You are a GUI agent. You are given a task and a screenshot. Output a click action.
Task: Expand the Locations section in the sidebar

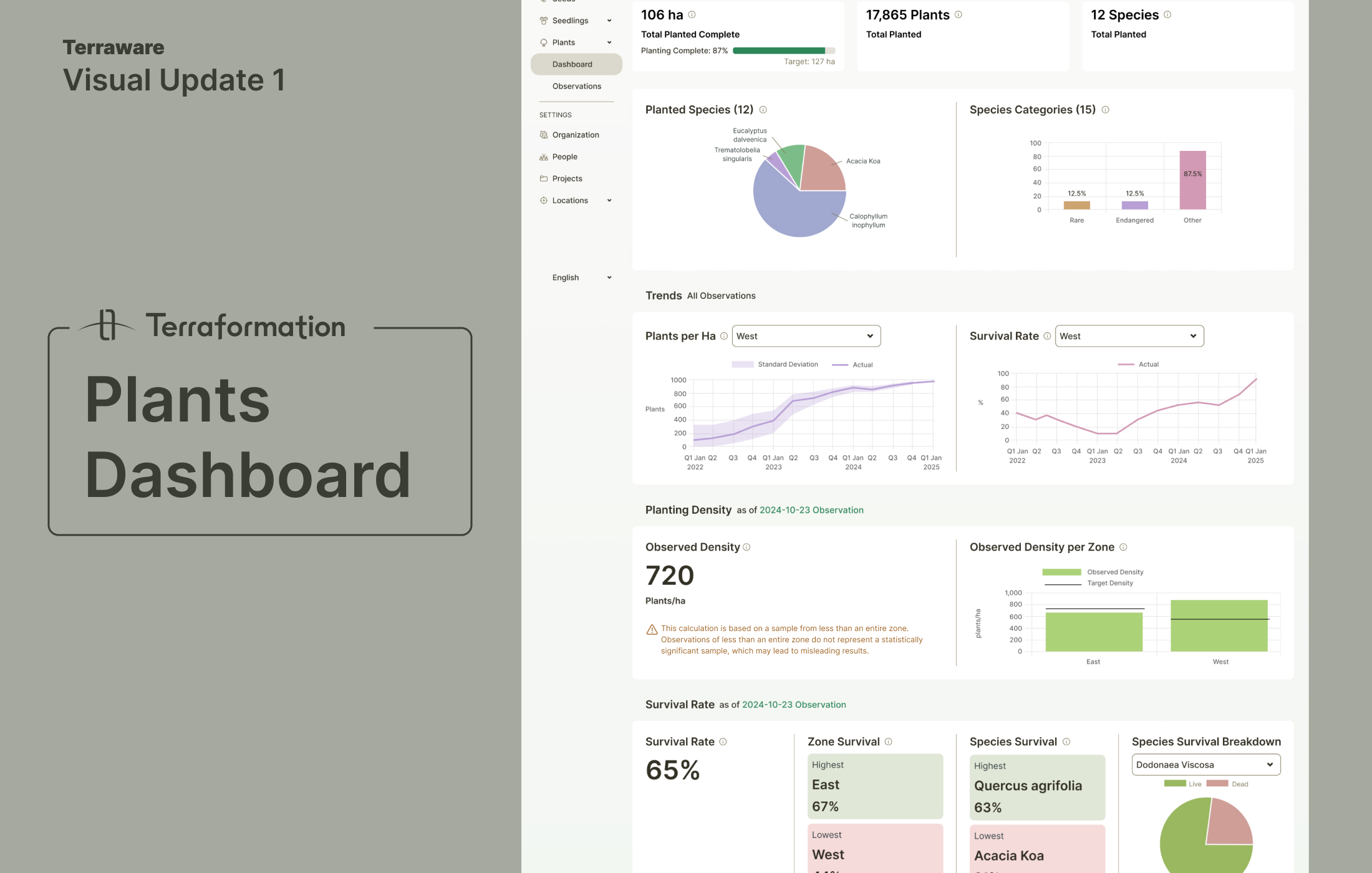(x=609, y=200)
